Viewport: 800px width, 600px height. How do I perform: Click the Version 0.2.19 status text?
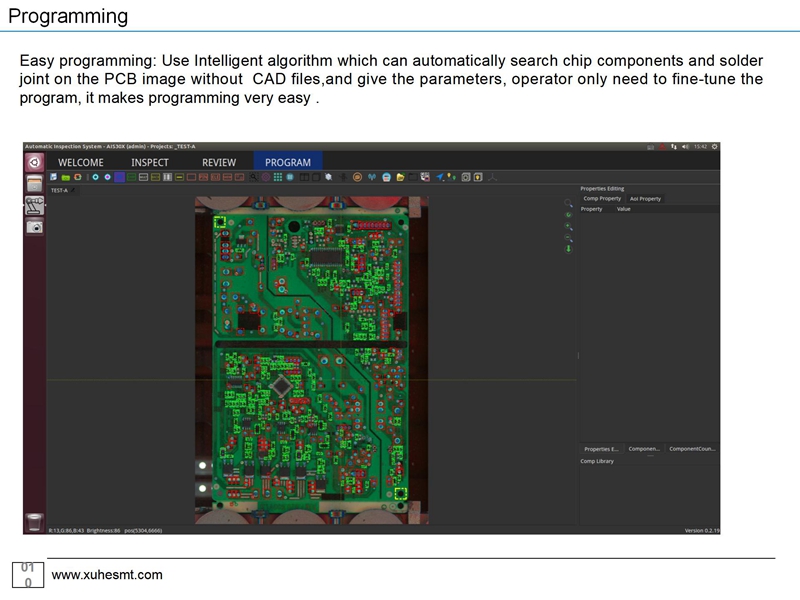[x=702, y=531]
